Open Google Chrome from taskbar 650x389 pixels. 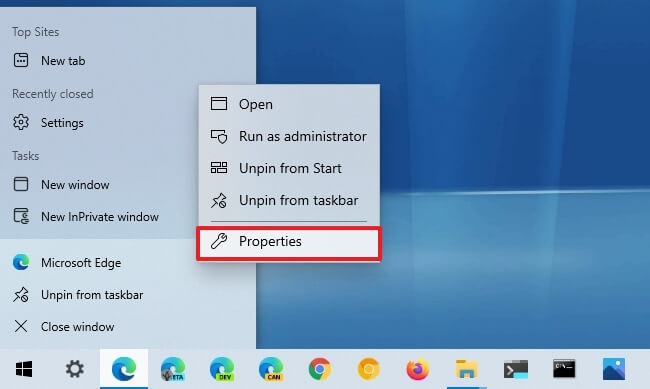point(320,369)
